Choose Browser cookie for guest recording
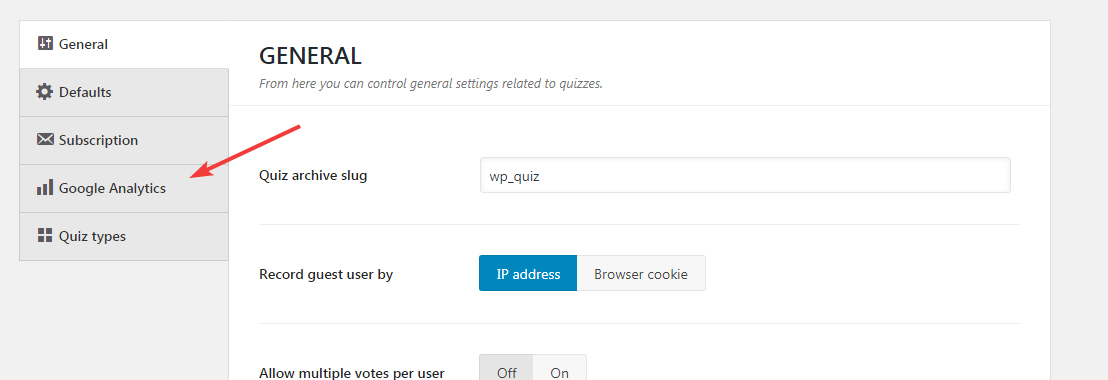Viewport: 1108px width, 380px height. (x=641, y=273)
